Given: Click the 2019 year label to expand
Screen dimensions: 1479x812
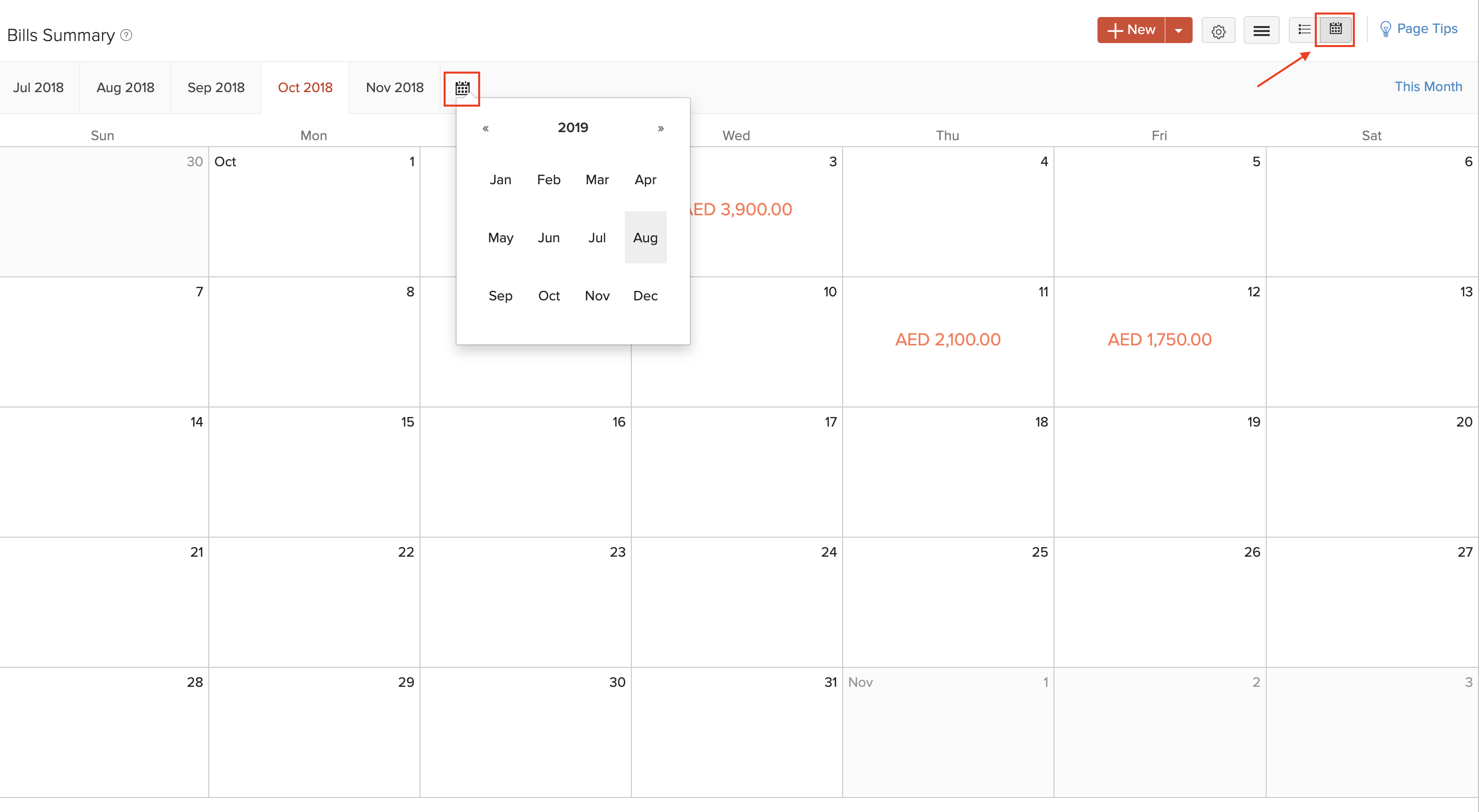Looking at the screenshot, I should click(x=572, y=127).
